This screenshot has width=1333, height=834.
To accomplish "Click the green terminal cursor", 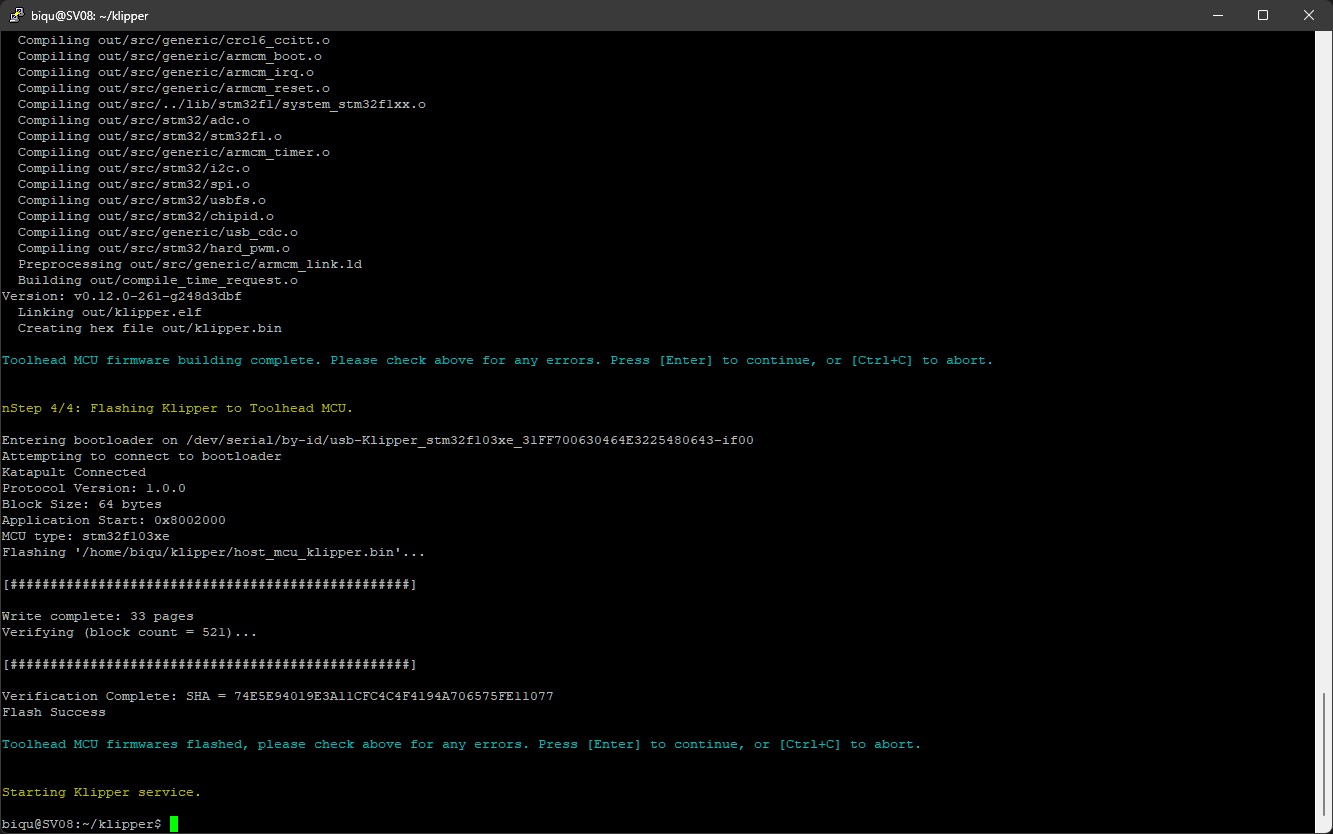I will point(174,824).
